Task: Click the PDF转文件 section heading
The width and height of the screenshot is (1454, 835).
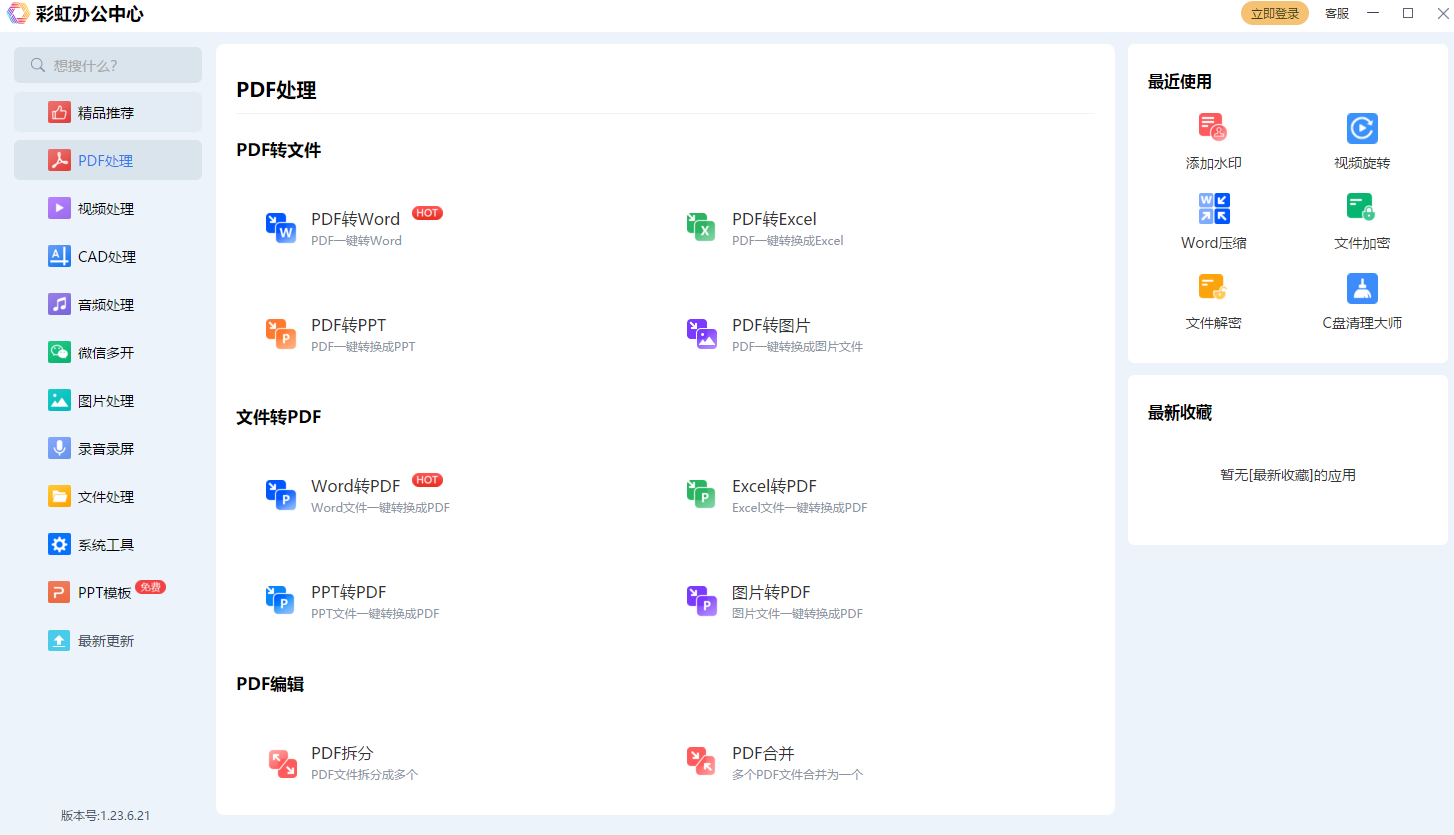Action: coord(279,150)
